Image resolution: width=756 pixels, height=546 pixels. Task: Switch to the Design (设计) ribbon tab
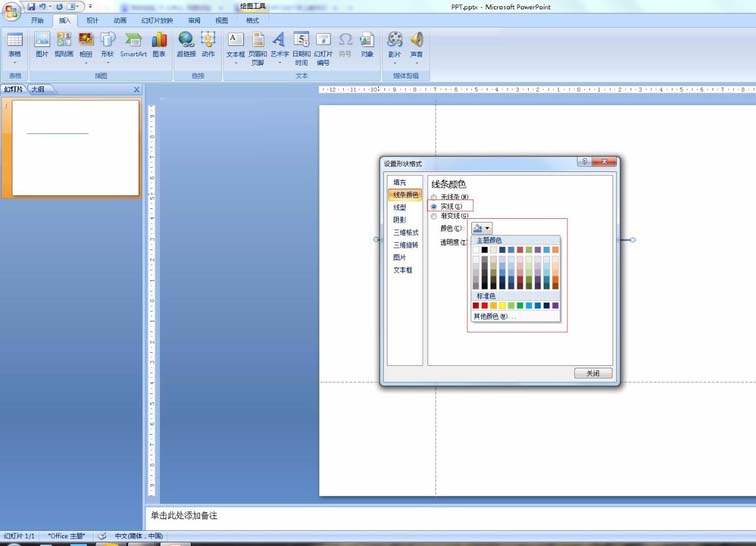(x=92, y=20)
